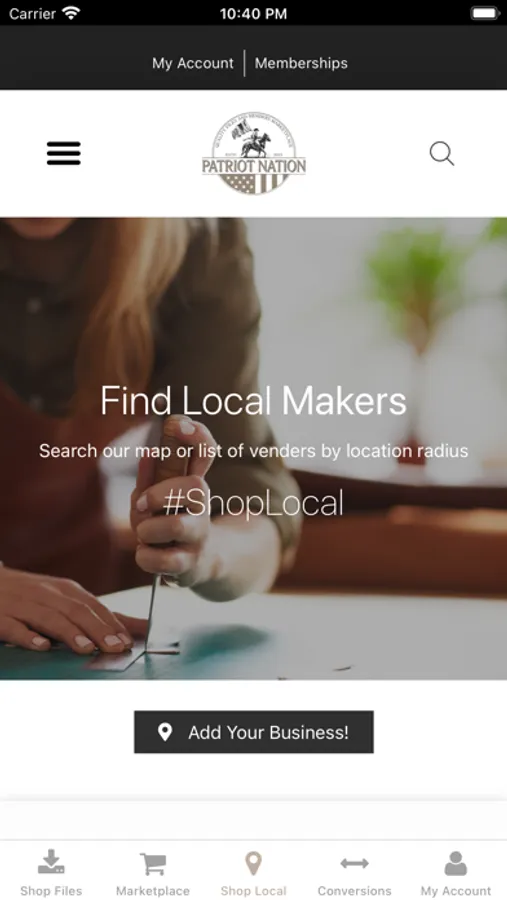Select the Shop Files tab label

pos(51,891)
